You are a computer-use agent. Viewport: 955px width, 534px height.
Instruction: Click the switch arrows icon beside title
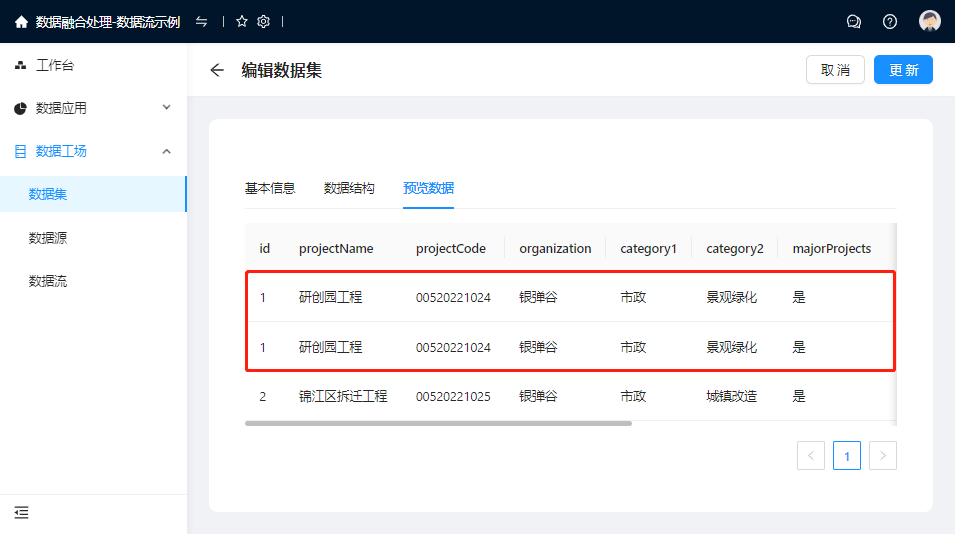(x=202, y=22)
